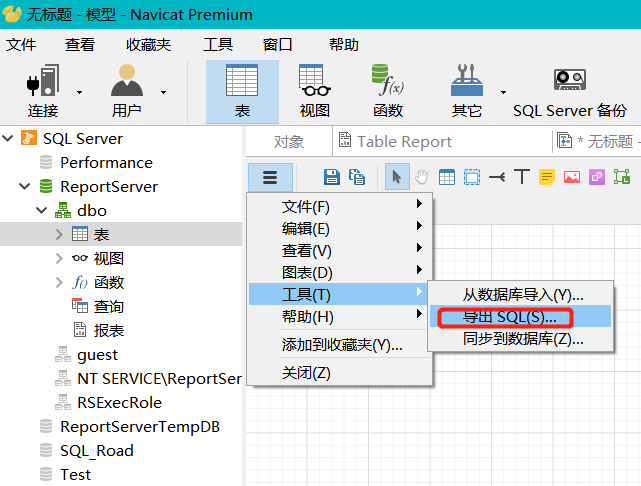Select the image insert tool
Image resolution: width=641 pixels, height=486 pixels.
[572, 177]
